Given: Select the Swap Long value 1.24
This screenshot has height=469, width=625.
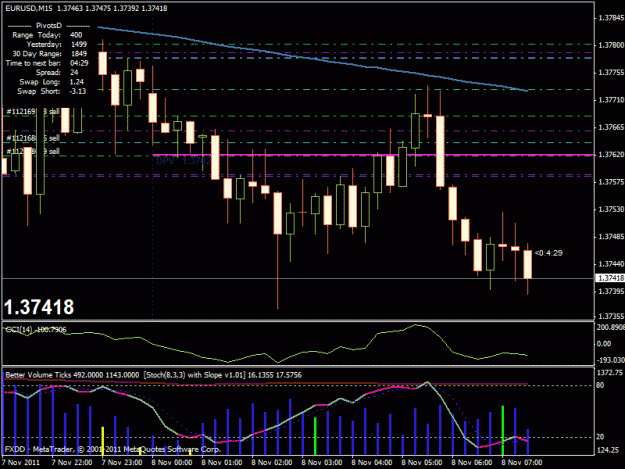Looking at the screenshot, I should pos(77,82).
